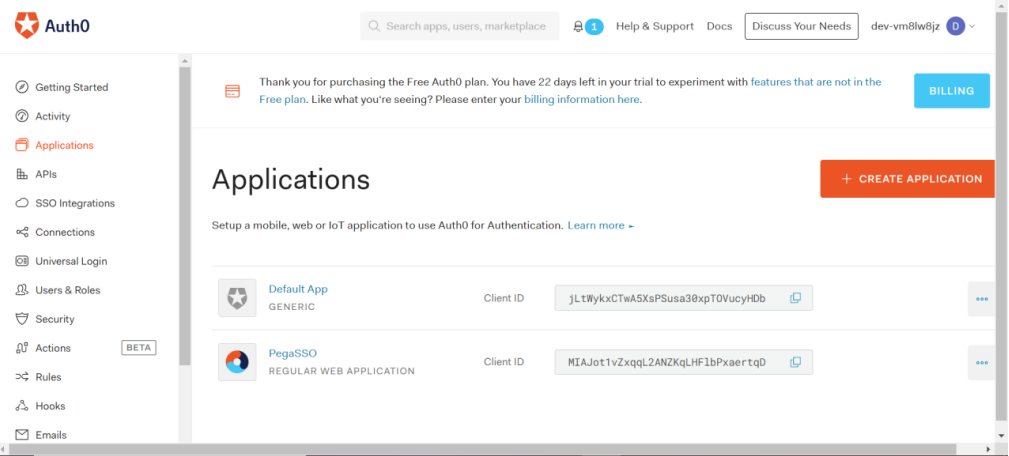
Task: Click the CREATE APPLICATION button
Action: 907,179
